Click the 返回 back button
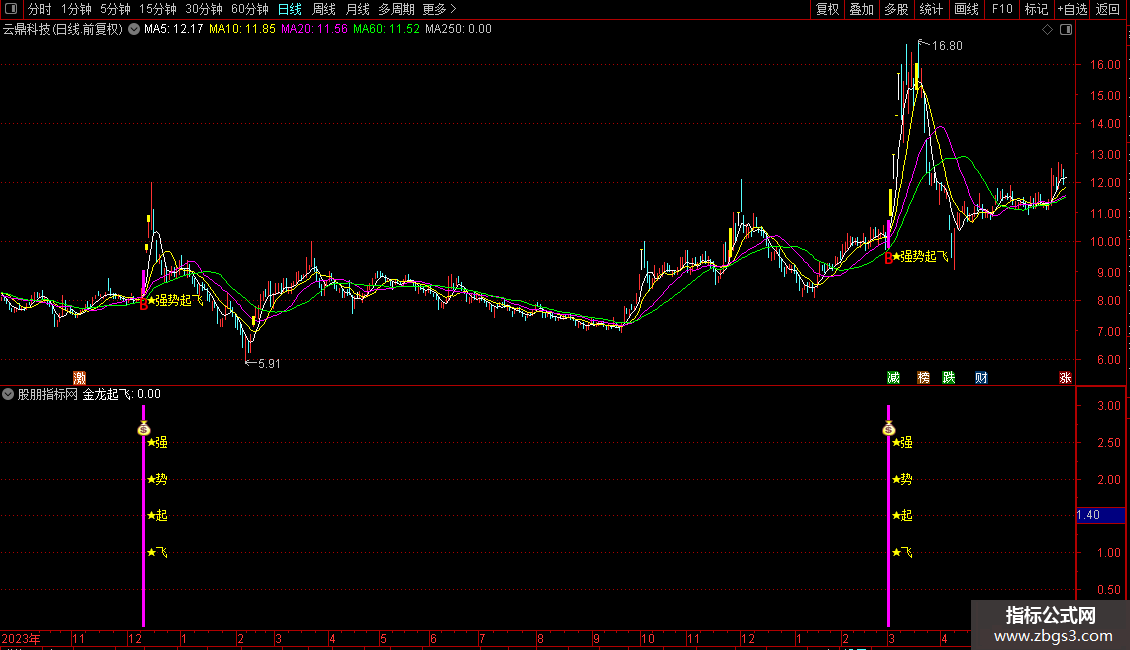 (x=1108, y=9)
